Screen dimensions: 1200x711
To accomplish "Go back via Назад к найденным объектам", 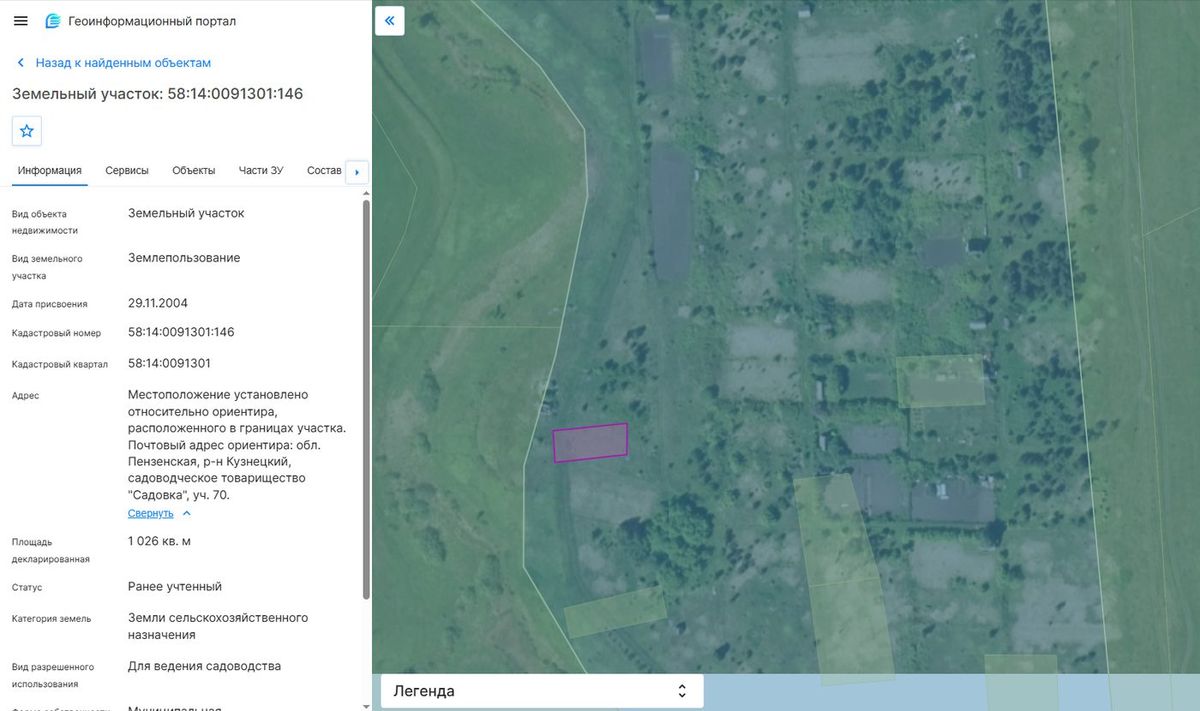I will click(x=123, y=63).
